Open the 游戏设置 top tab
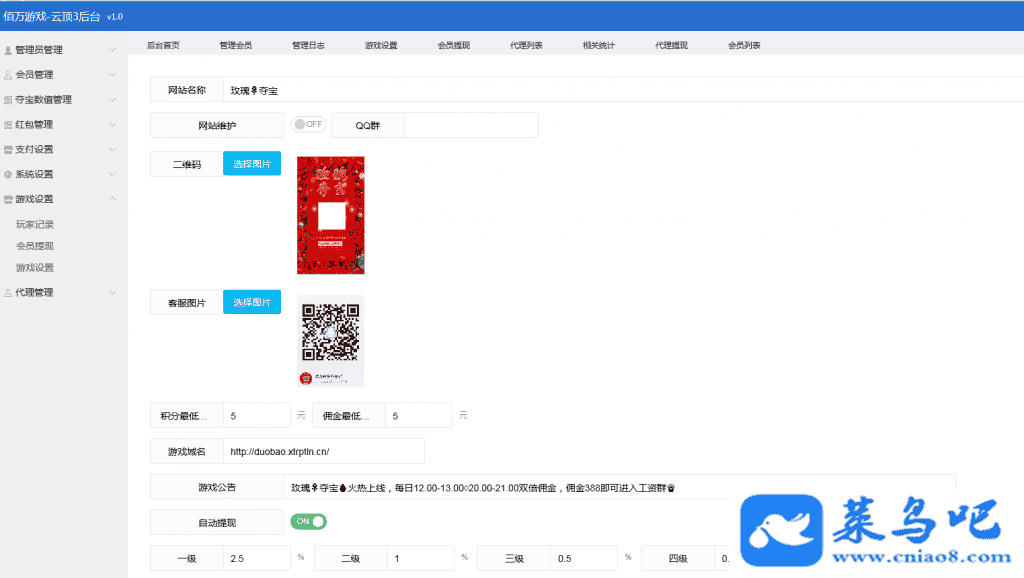Image resolution: width=1024 pixels, height=578 pixels. [x=381, y=45]
